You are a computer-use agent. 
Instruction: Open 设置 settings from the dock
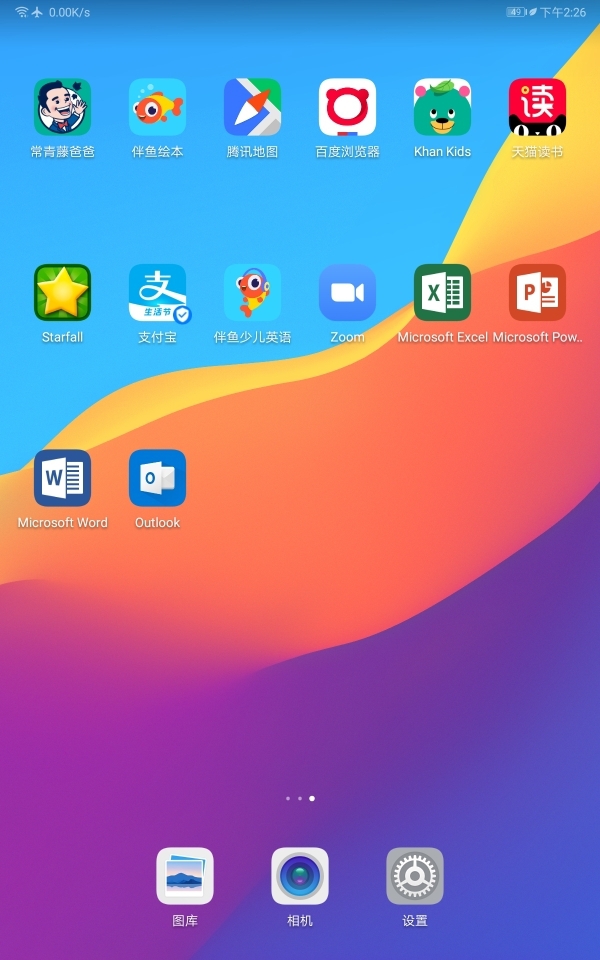click(x=415, y=876)
